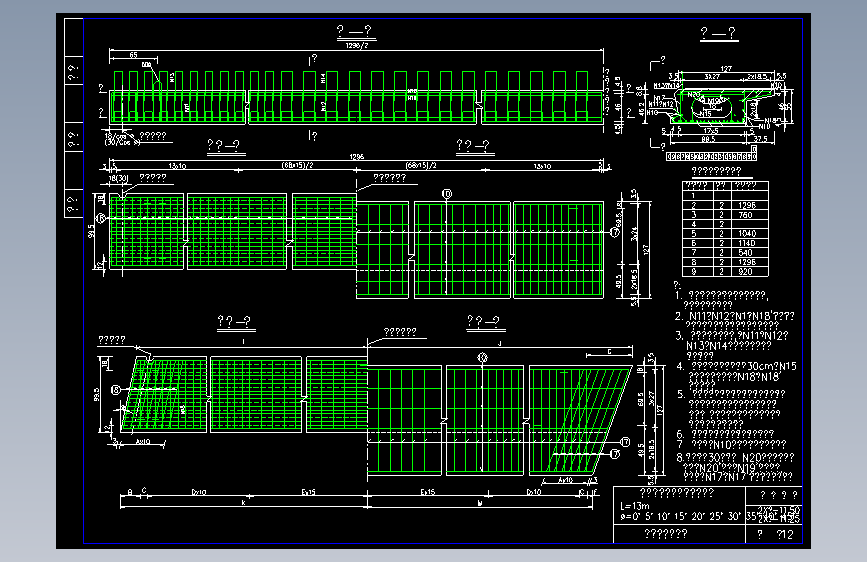The height and width of the screenshot is (562, 867).
Task: Select the 1296 overall dimension above plan view
Action: [357, 157]
